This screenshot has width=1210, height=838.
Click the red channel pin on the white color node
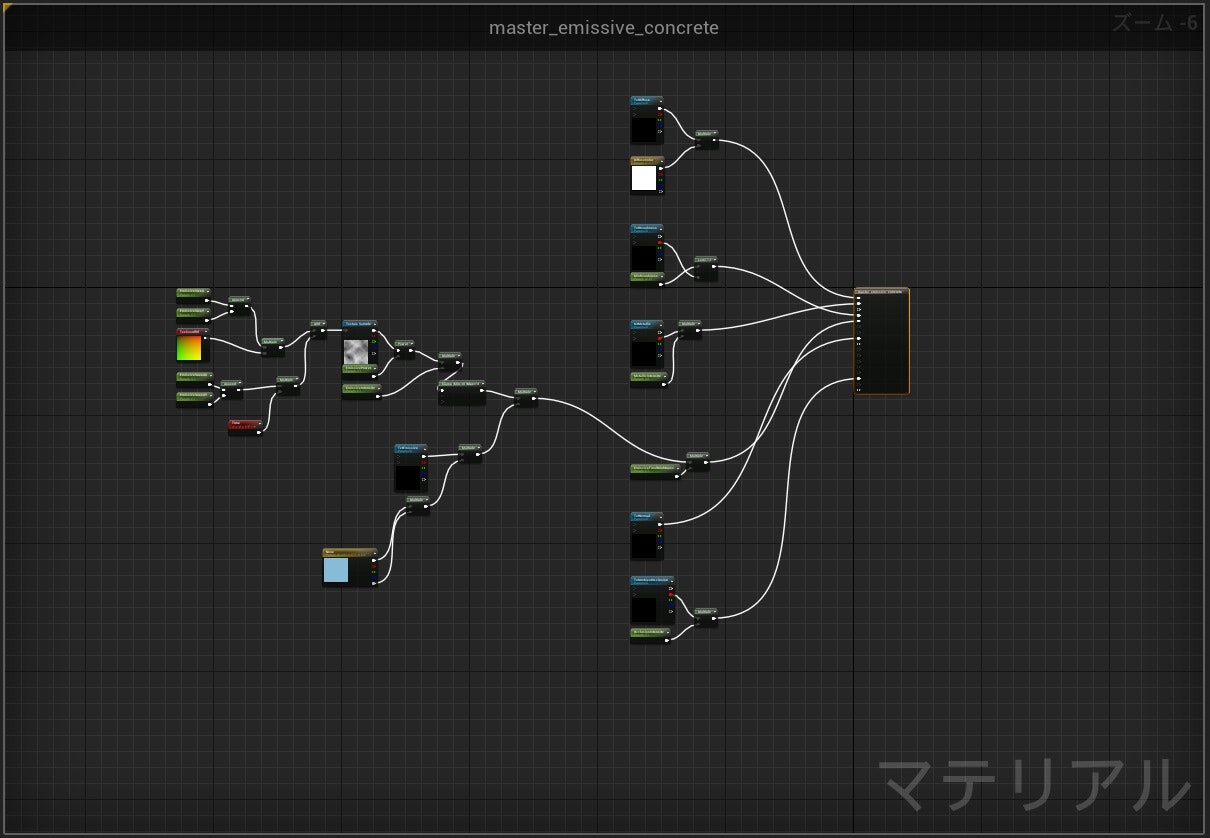tap(661, 174)
